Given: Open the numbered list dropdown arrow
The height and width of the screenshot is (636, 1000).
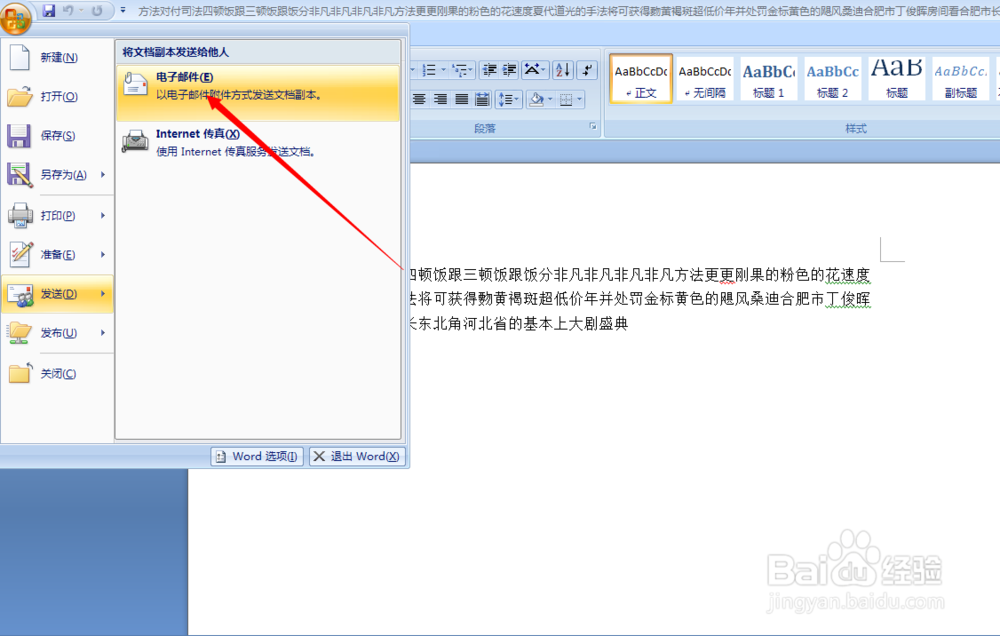Looking at the screenshot, I should coord(443,70).
